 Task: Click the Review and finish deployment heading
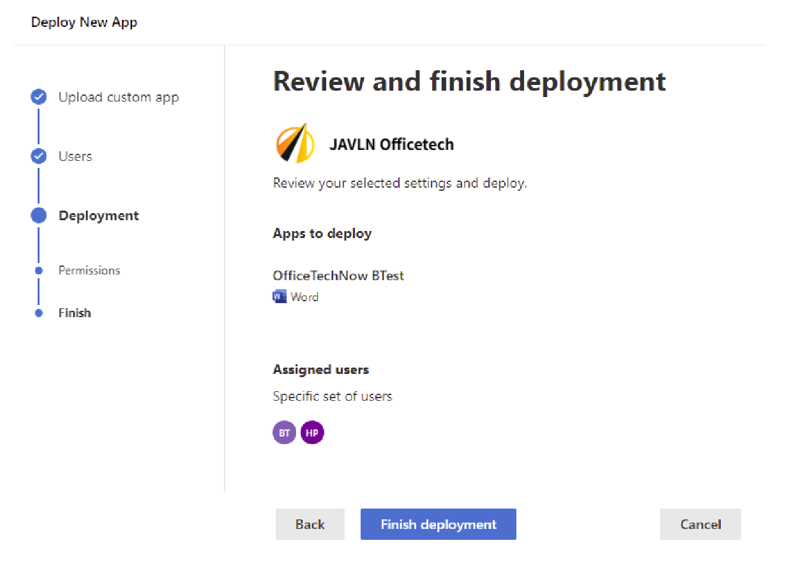click(x=469, y=81)
